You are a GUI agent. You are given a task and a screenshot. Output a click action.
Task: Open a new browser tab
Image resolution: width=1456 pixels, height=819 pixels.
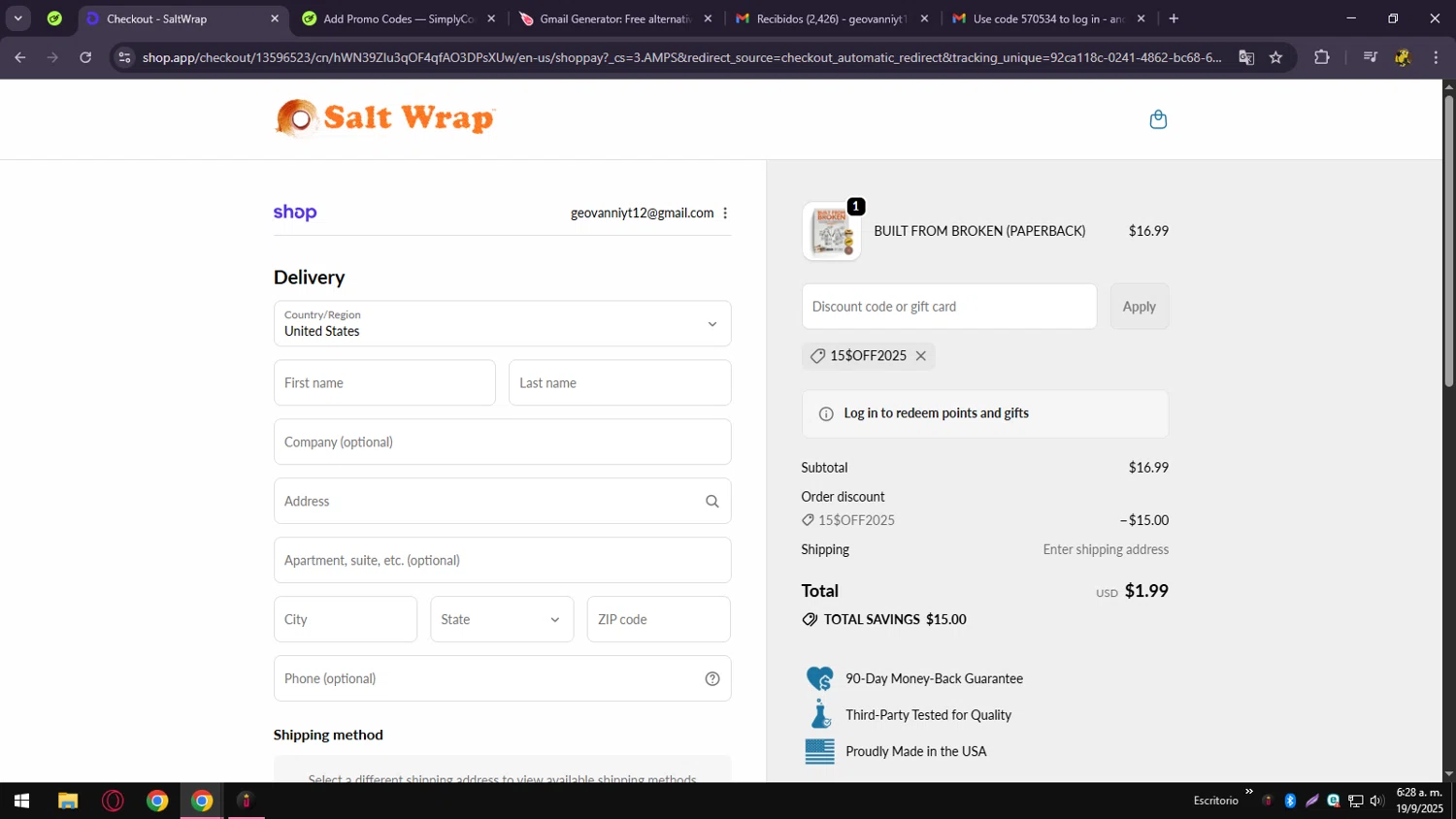(1174, 18)
